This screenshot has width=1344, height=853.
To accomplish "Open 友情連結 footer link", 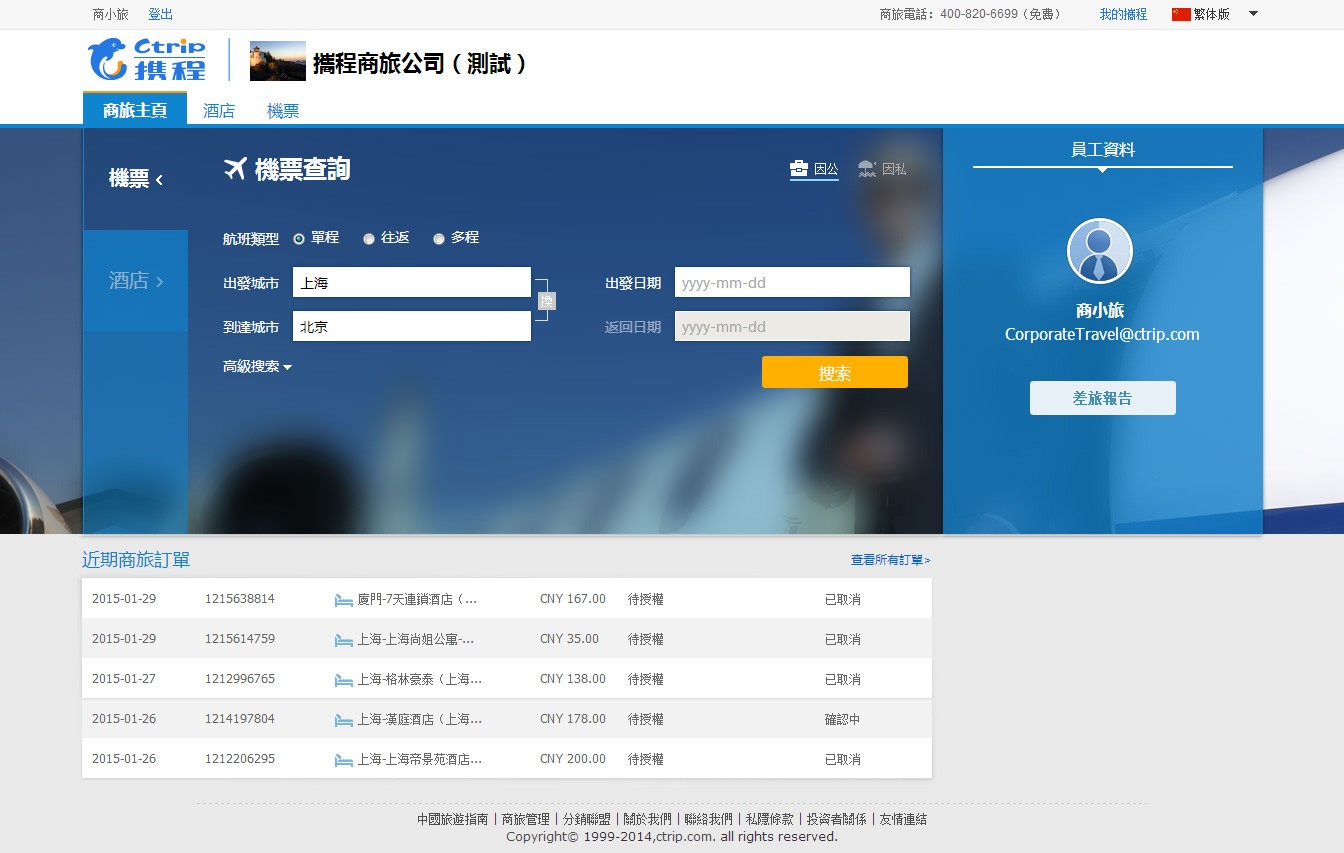I will click(x=903, y=819).
